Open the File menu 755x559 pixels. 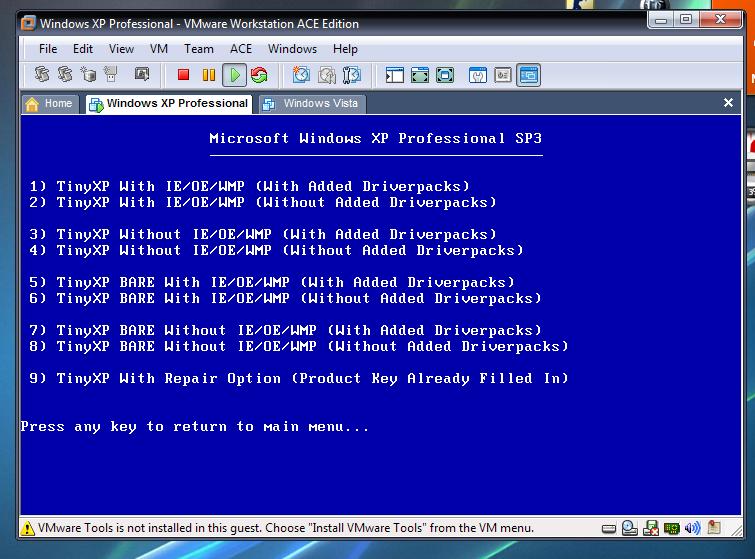tap(48, 49)
